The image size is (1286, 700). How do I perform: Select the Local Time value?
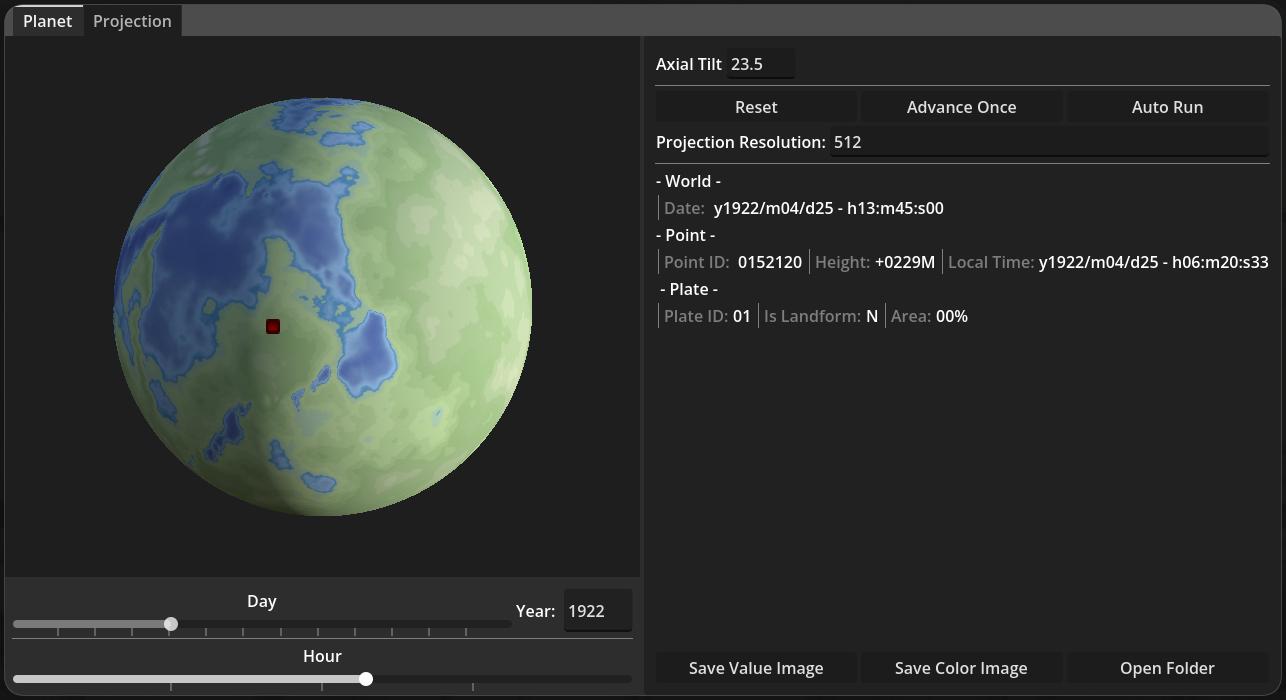click(x=1153, y=262)
